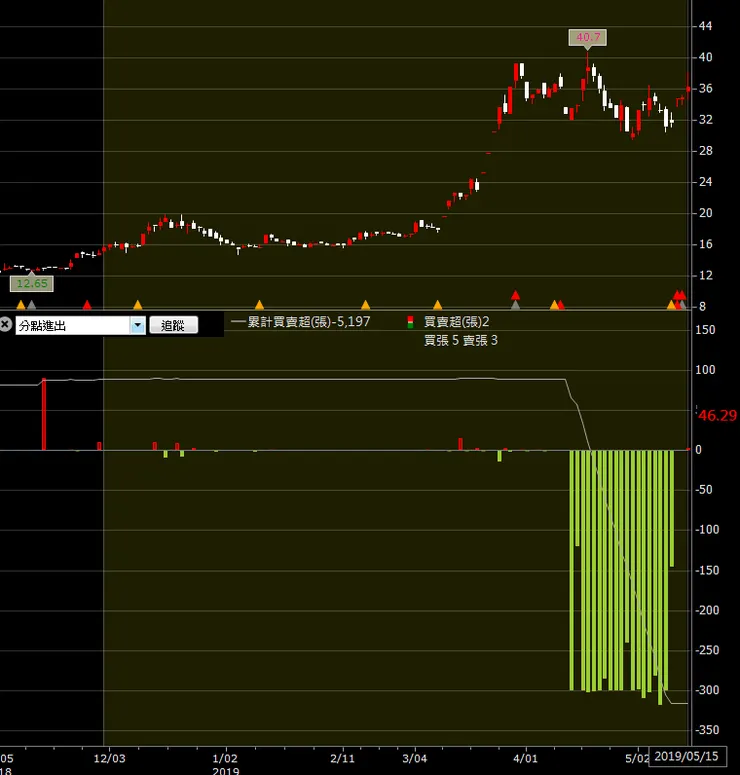The image size is (740, 775).
Task: Click the 44 price axis label
Action: click(x=705, y=26)
